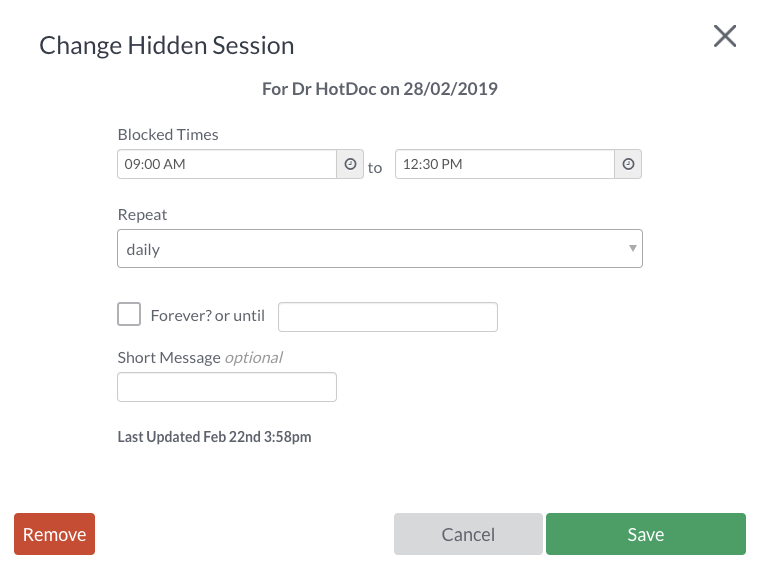The height and width of the screenshot is (575, 759).
Task: Click the Repeat dropdown arrow
Action: coord(632,248)
